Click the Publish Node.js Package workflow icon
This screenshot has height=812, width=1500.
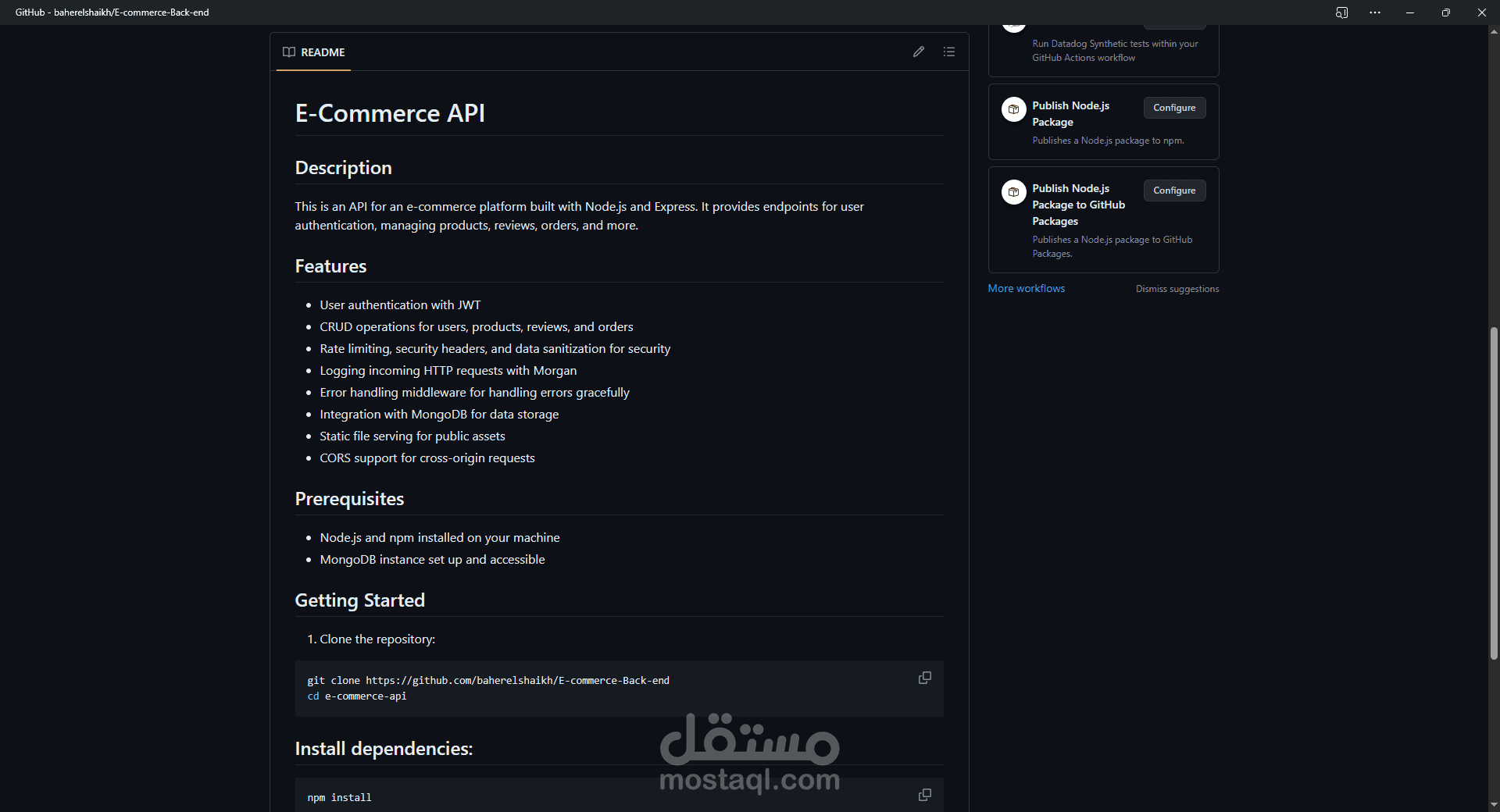1014,109
